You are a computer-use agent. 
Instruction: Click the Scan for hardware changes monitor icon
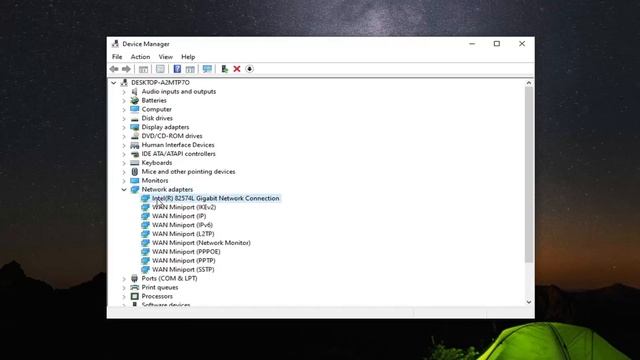click(207, 69)
